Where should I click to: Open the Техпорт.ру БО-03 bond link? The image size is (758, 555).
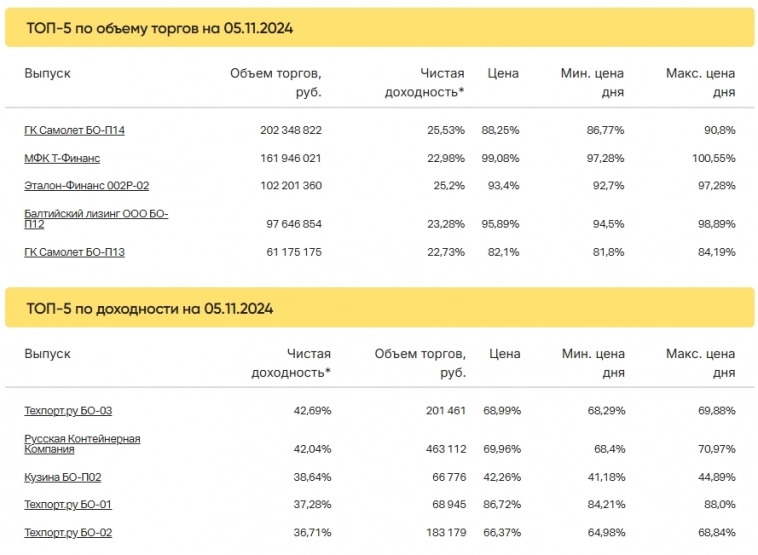[68, 410]
